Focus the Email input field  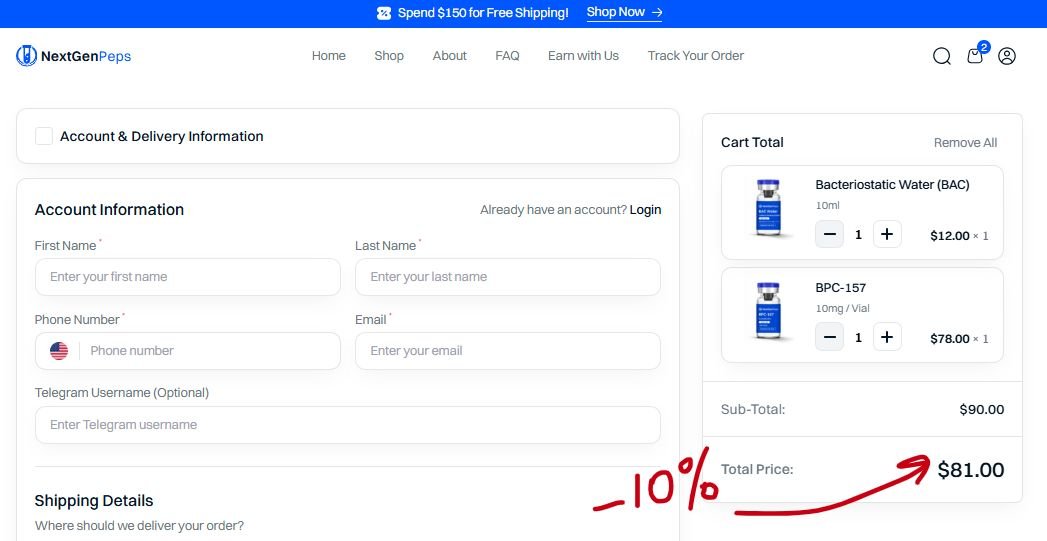pyautogui.click(x=507, y=351)
